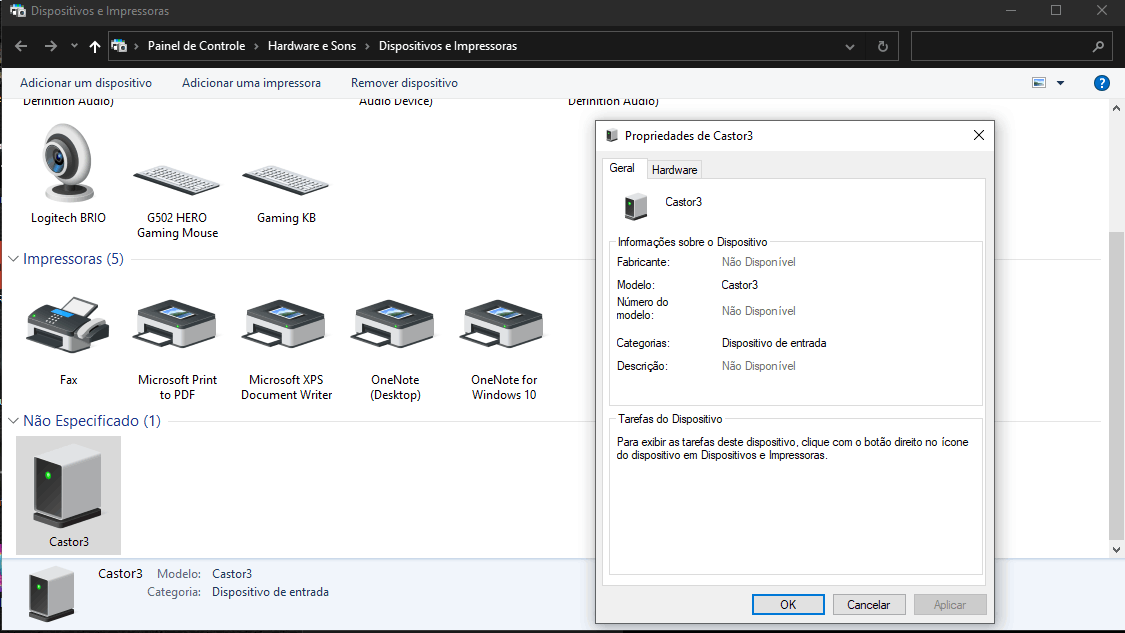Click Dispositivo de entrada in details pane

(270, 592)
